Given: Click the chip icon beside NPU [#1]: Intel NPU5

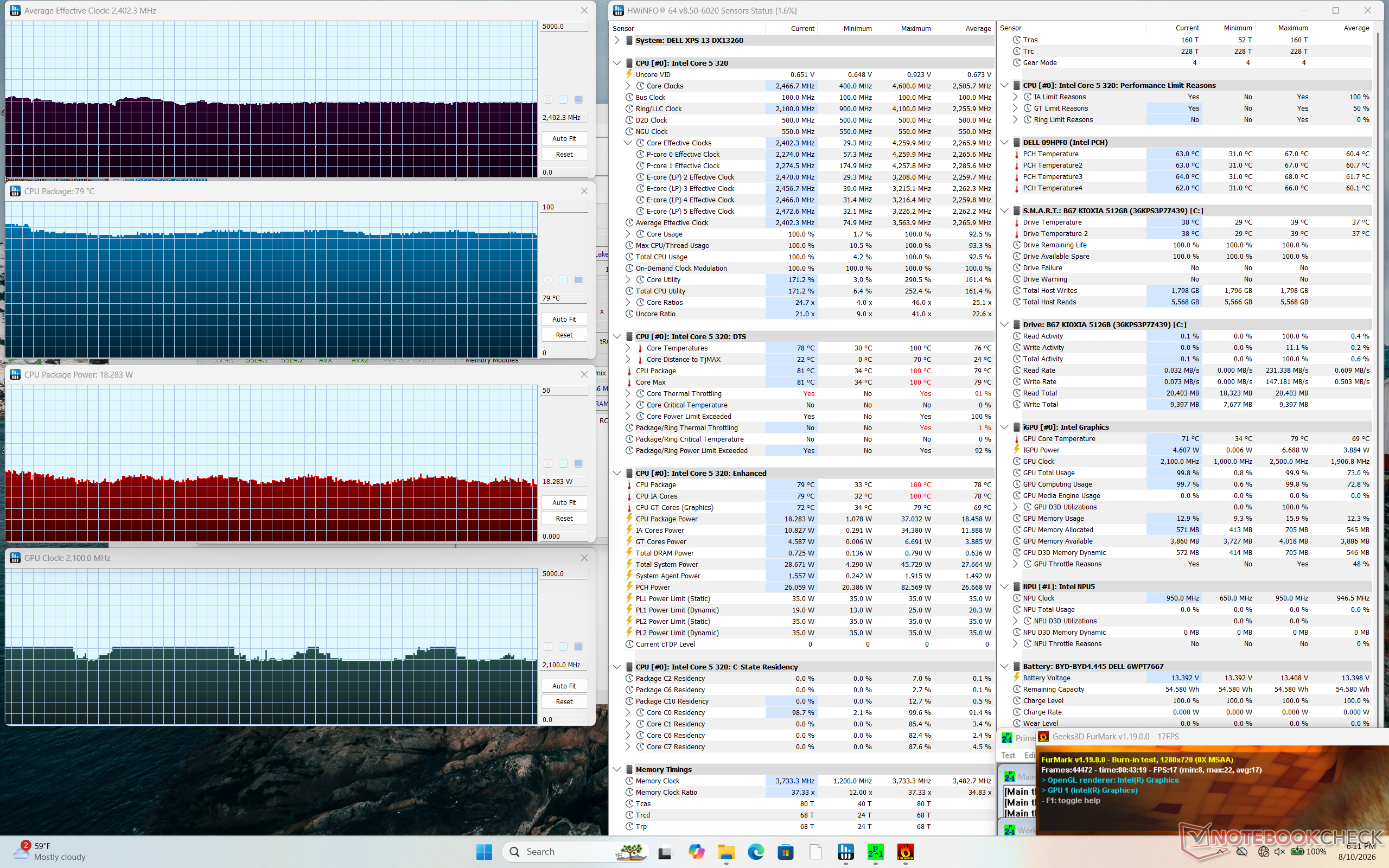Looking at the screenshot, I should 1016,586.
